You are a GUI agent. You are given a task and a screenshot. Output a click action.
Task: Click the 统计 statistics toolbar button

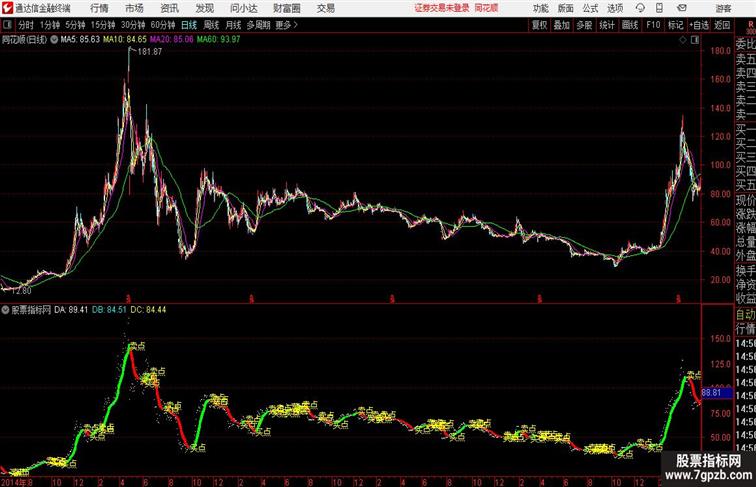pyautogui.click(x=607, y=25)
